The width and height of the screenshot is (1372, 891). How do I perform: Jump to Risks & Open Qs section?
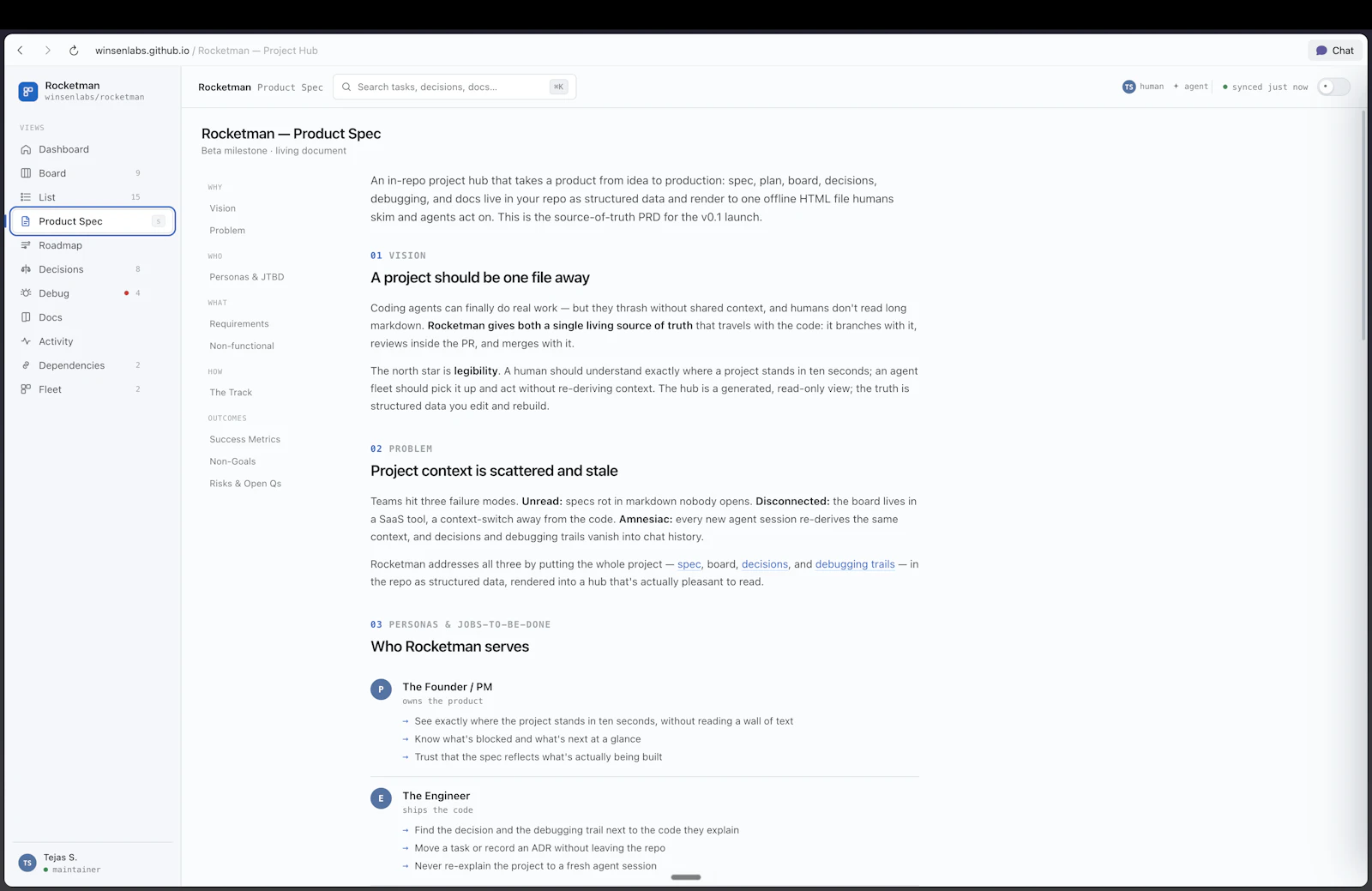coord(245,484)
